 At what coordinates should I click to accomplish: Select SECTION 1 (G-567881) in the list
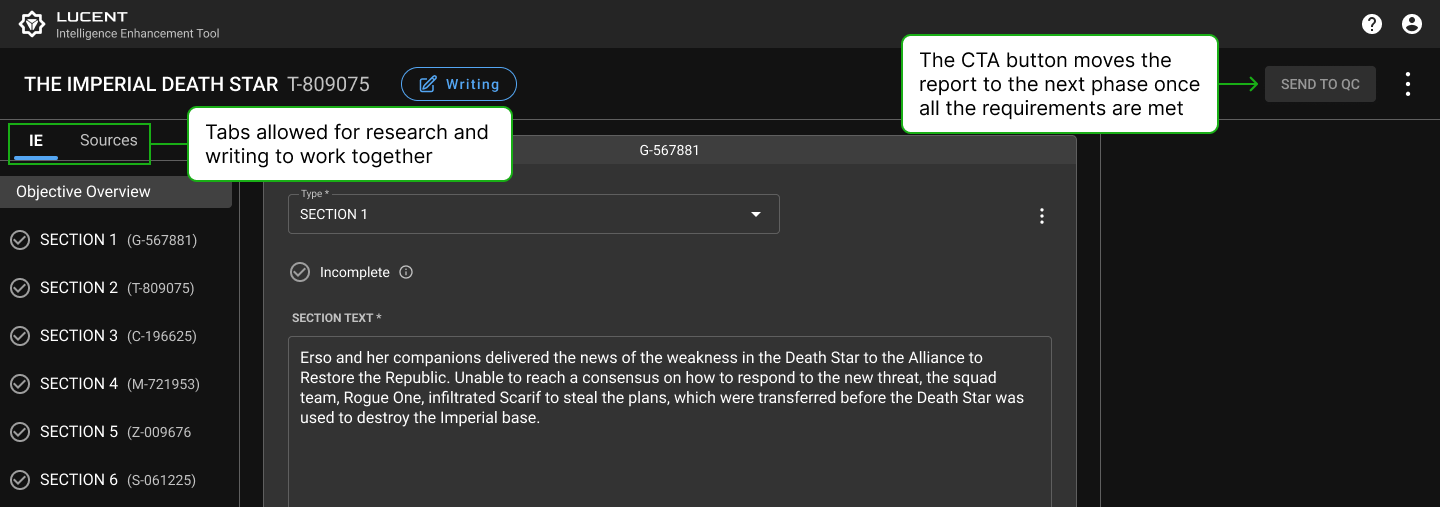(x=119, y=240)
